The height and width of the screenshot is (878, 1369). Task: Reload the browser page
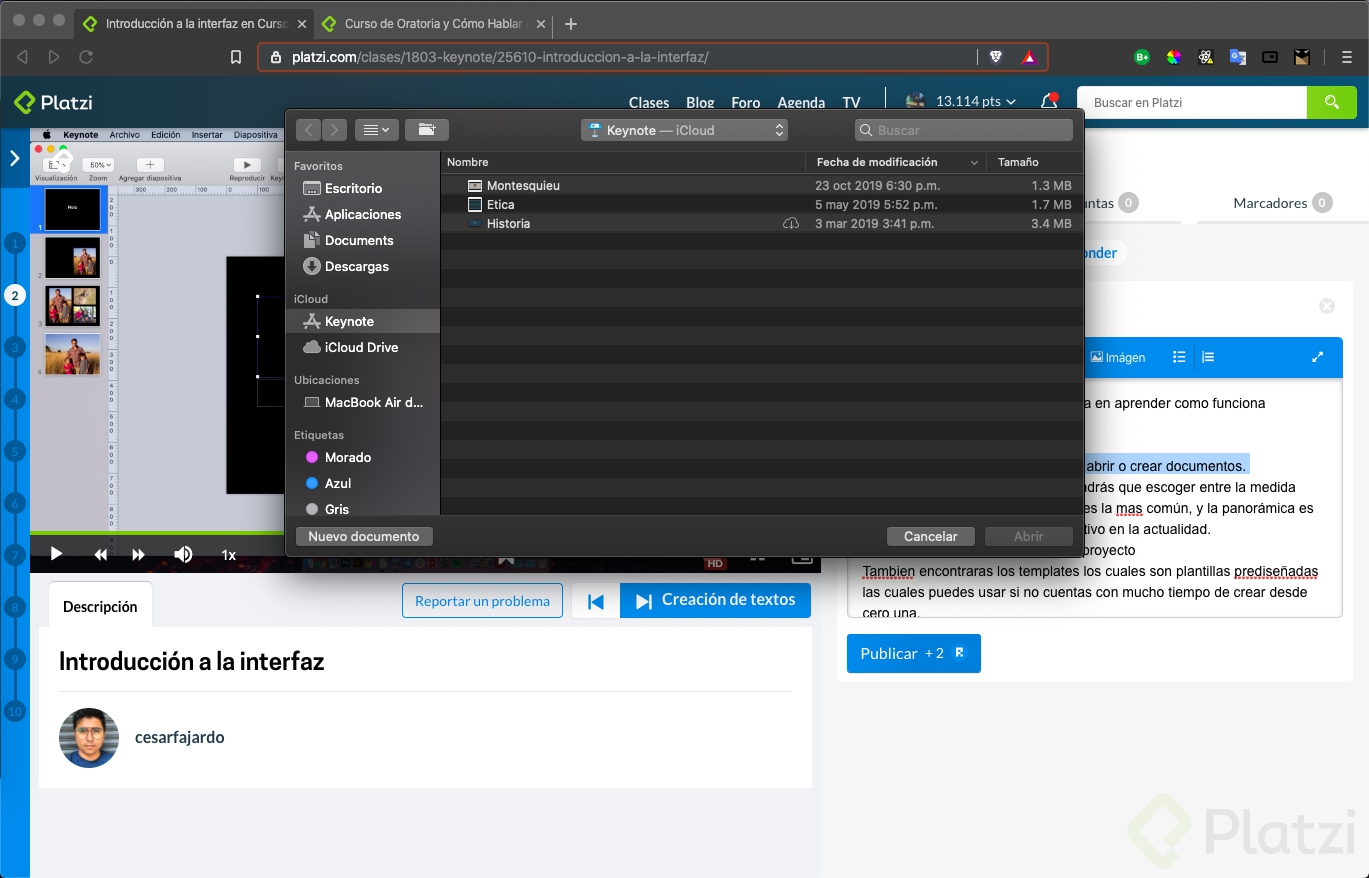[86, 57]
